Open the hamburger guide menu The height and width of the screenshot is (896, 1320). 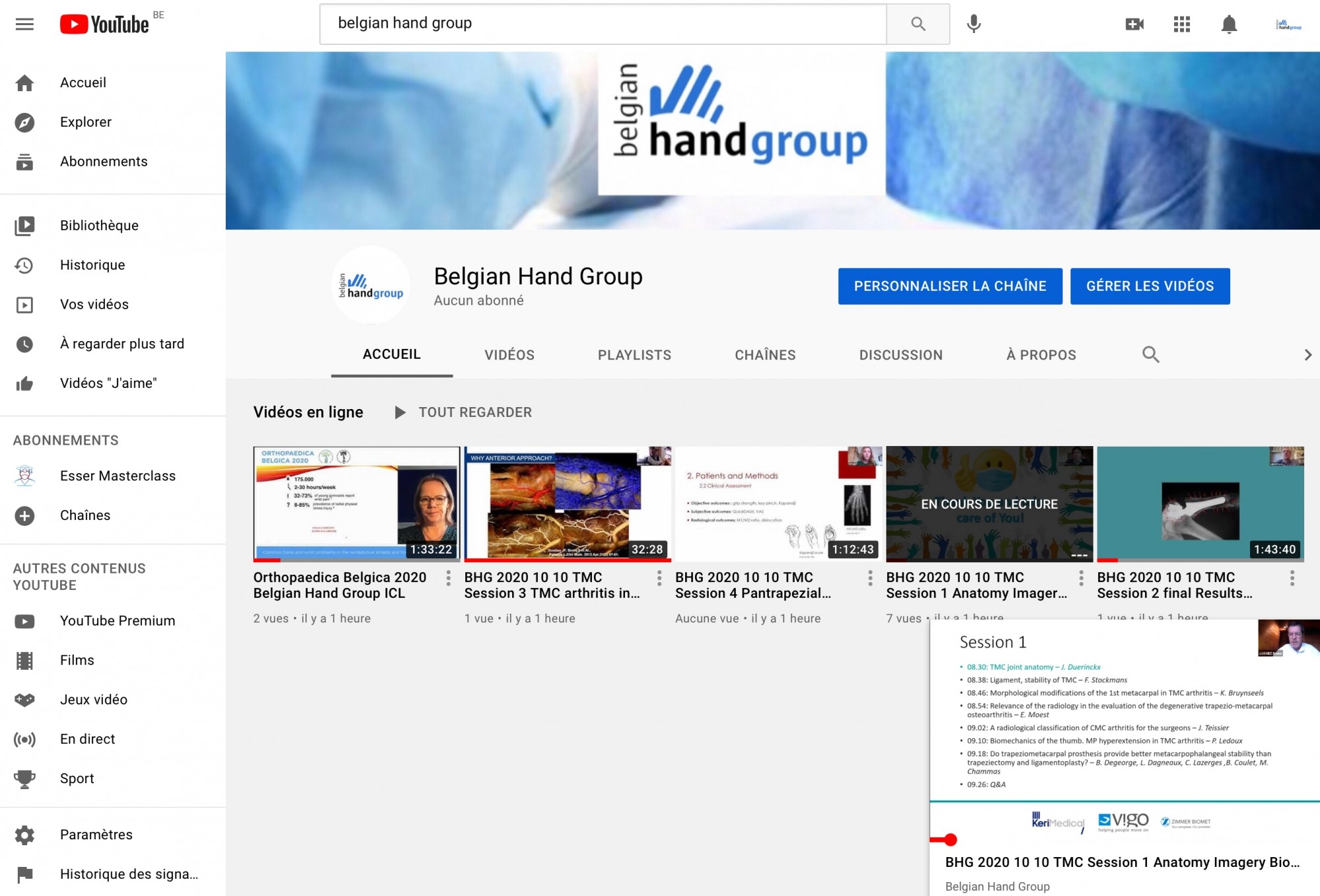pos(24,24)
